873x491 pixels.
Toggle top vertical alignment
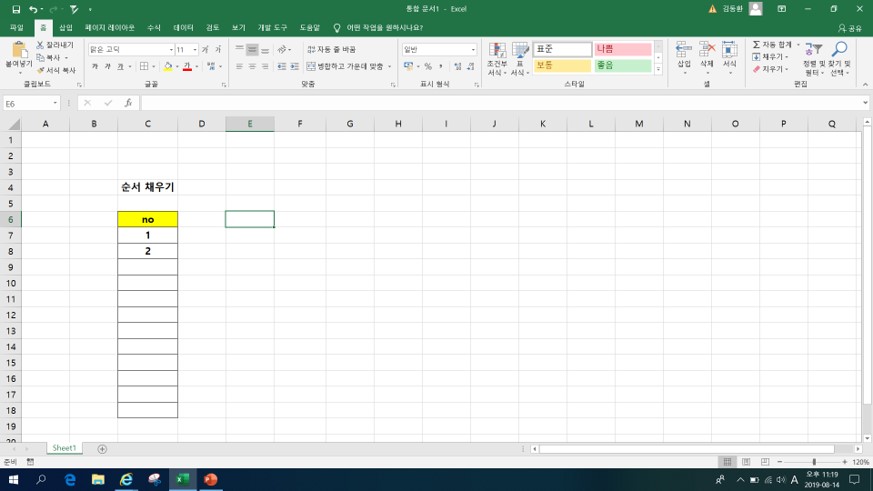239,50
